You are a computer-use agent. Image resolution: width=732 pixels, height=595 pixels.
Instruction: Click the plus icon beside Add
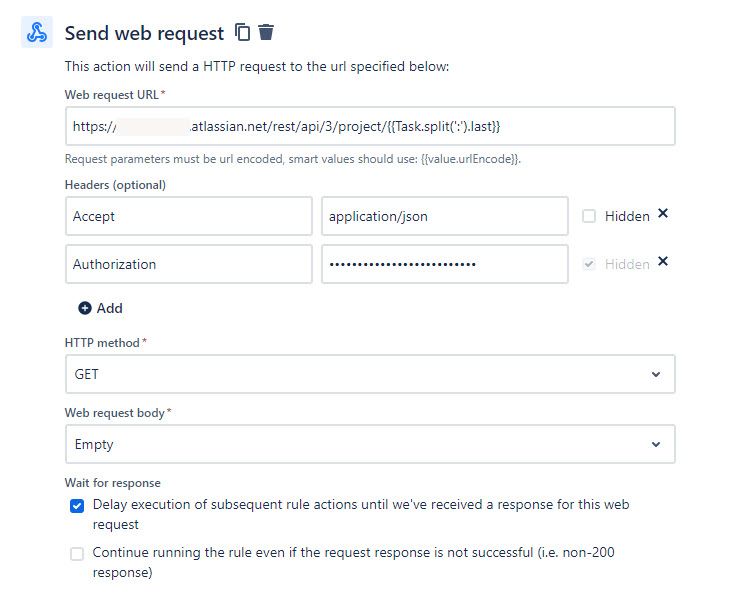84,308
